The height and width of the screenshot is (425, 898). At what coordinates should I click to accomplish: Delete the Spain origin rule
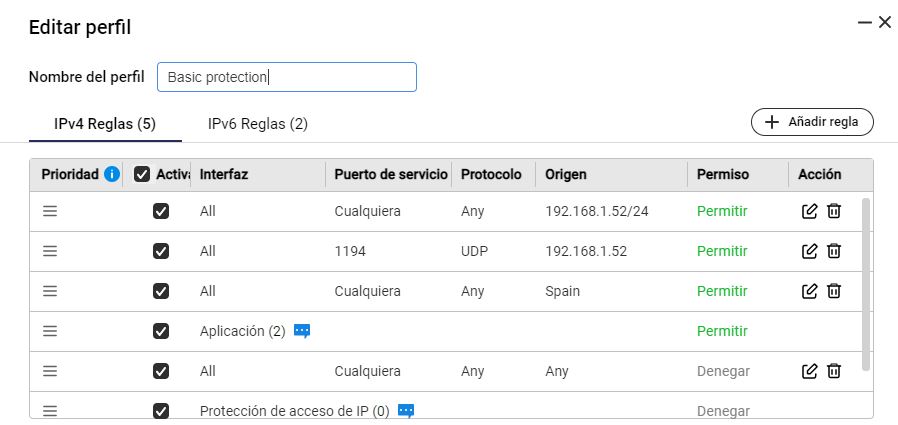(834, 291)
